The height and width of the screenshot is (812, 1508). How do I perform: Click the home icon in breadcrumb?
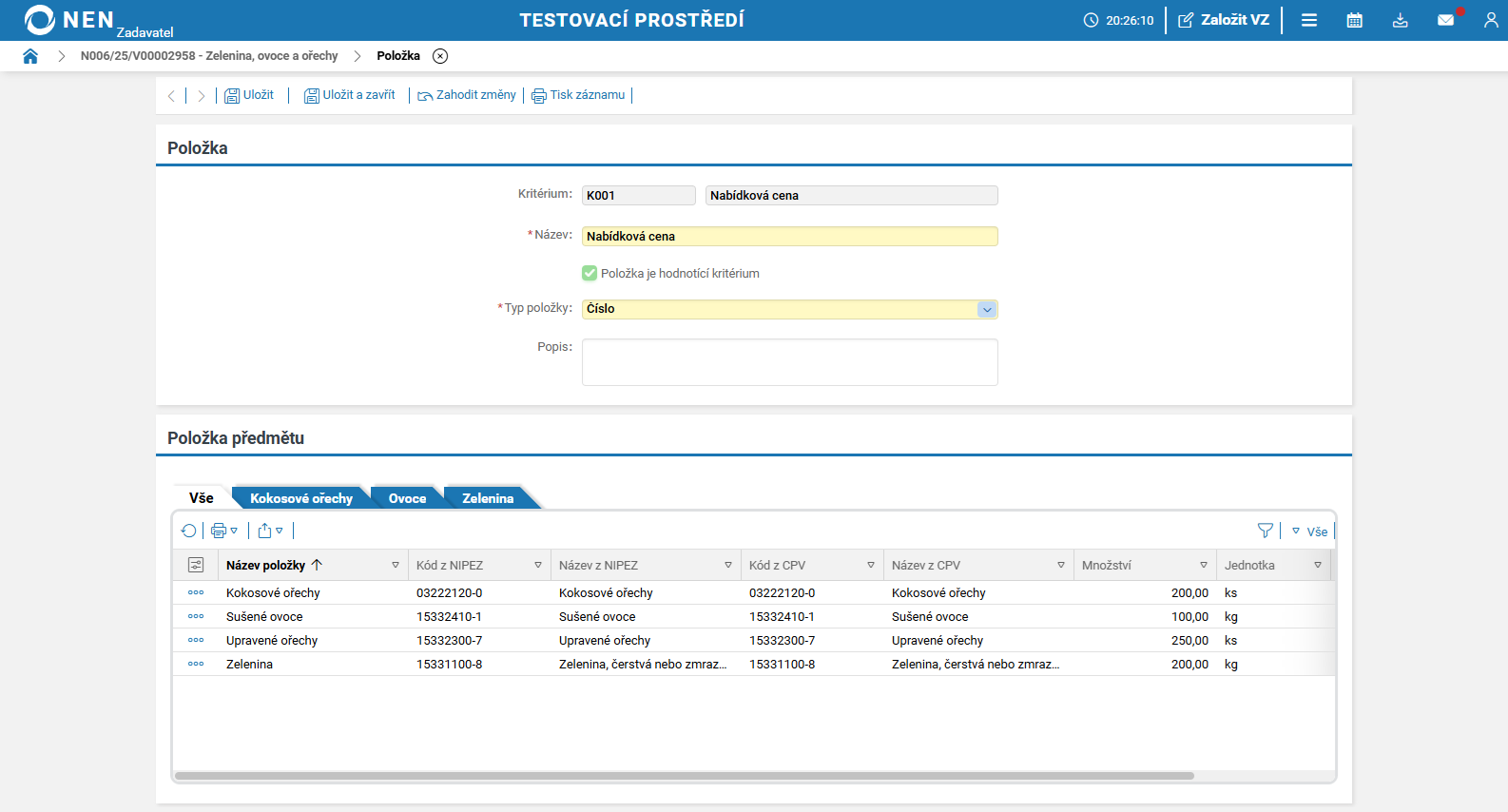[30, 56]
